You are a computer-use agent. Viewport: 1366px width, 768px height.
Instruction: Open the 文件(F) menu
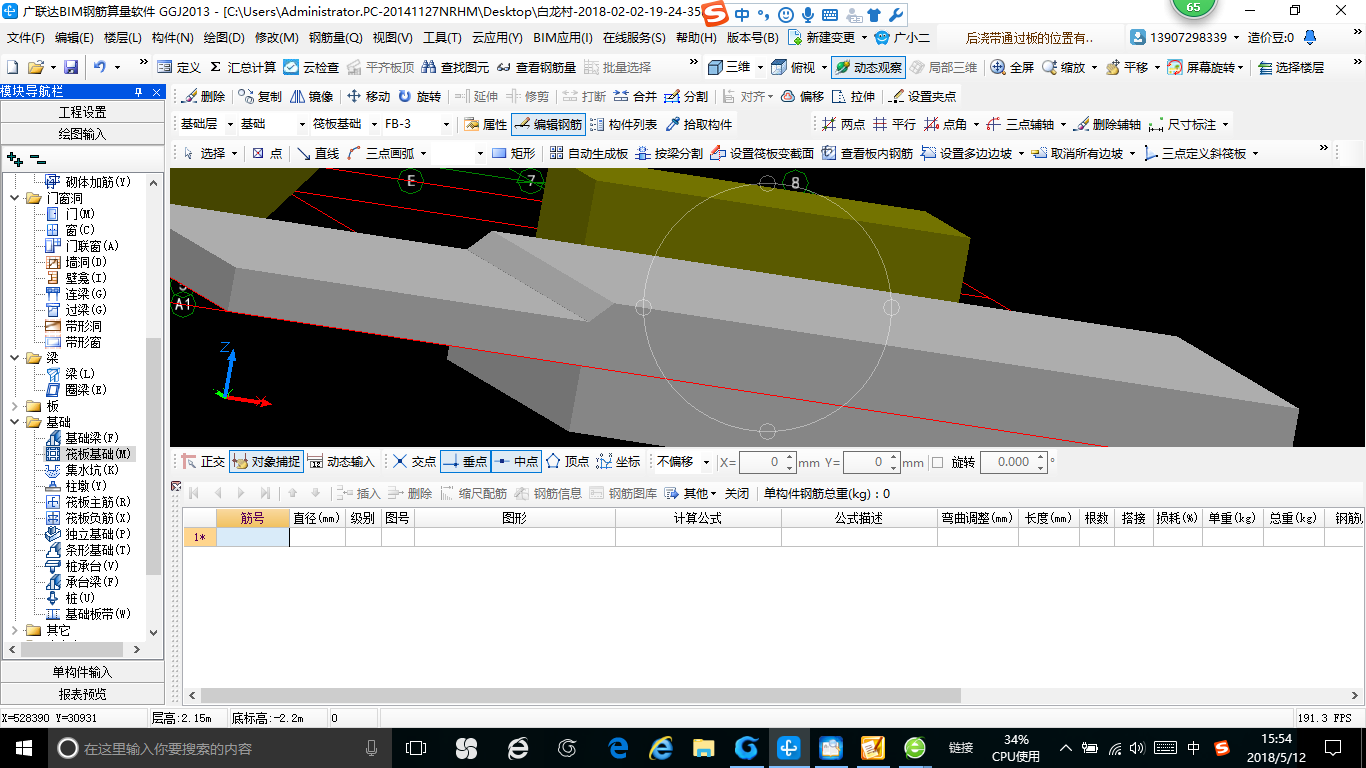(26, 38)
